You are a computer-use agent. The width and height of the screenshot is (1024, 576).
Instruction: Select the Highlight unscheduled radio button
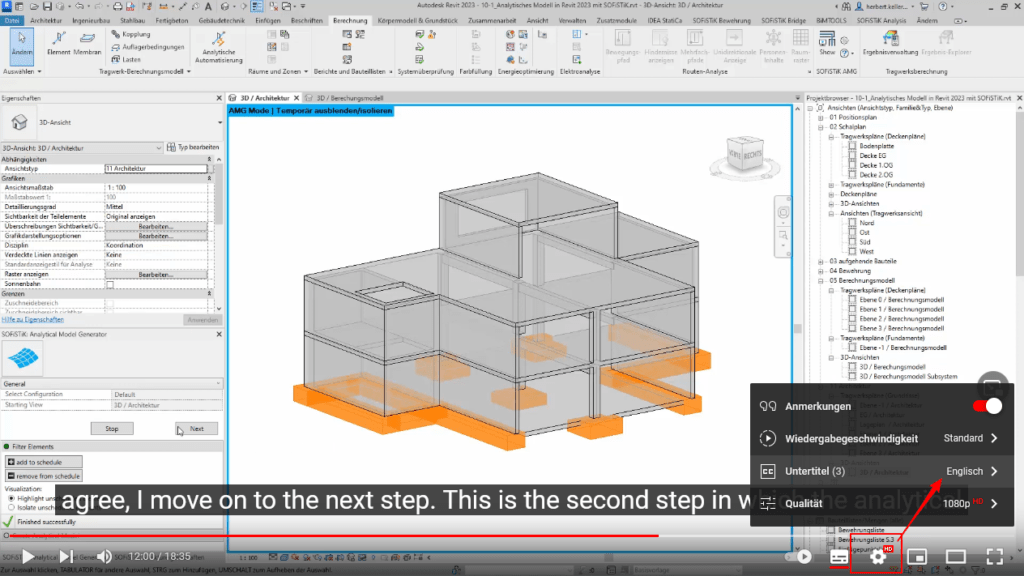tap(11, 499)
